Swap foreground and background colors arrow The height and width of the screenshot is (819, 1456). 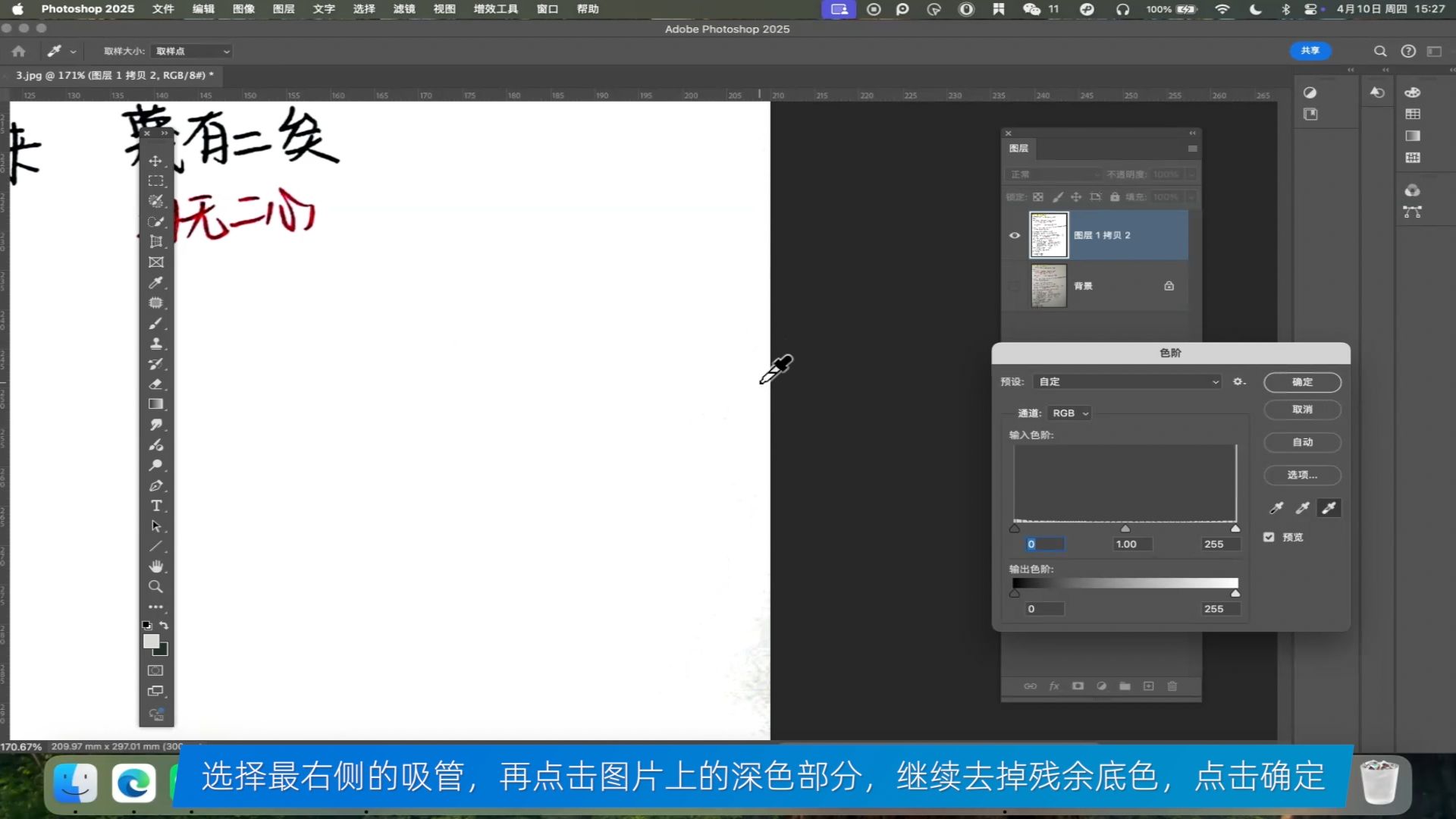(164, 626)
